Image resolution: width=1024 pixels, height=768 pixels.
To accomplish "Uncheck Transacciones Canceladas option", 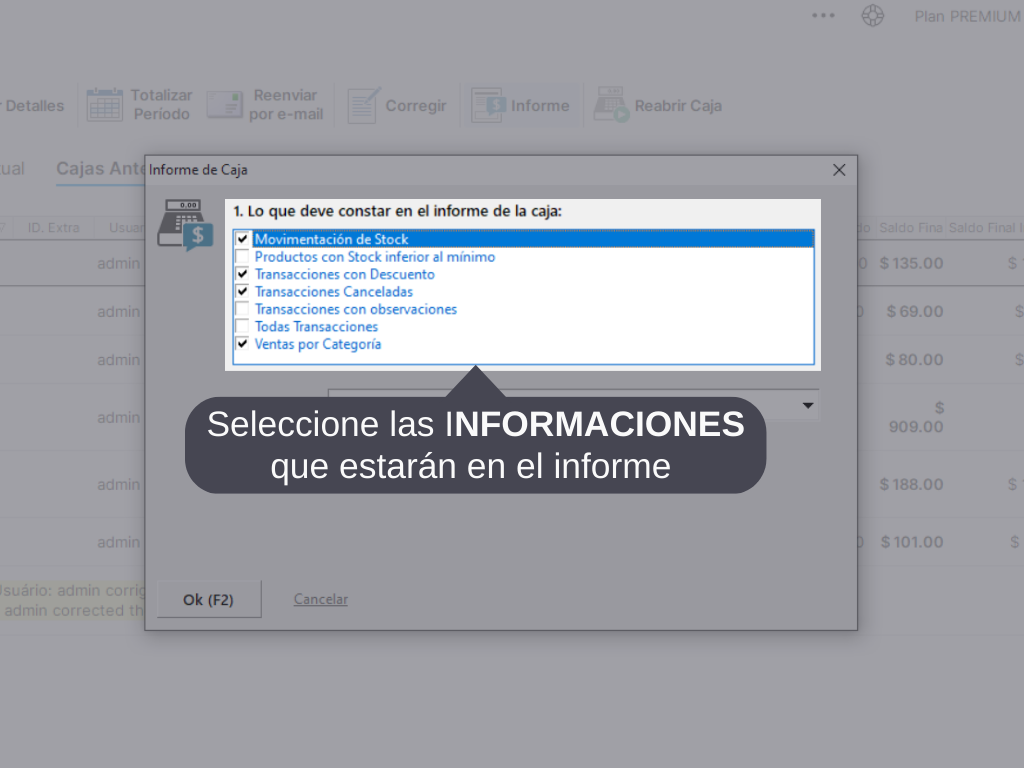I will [x=242, y=291].
